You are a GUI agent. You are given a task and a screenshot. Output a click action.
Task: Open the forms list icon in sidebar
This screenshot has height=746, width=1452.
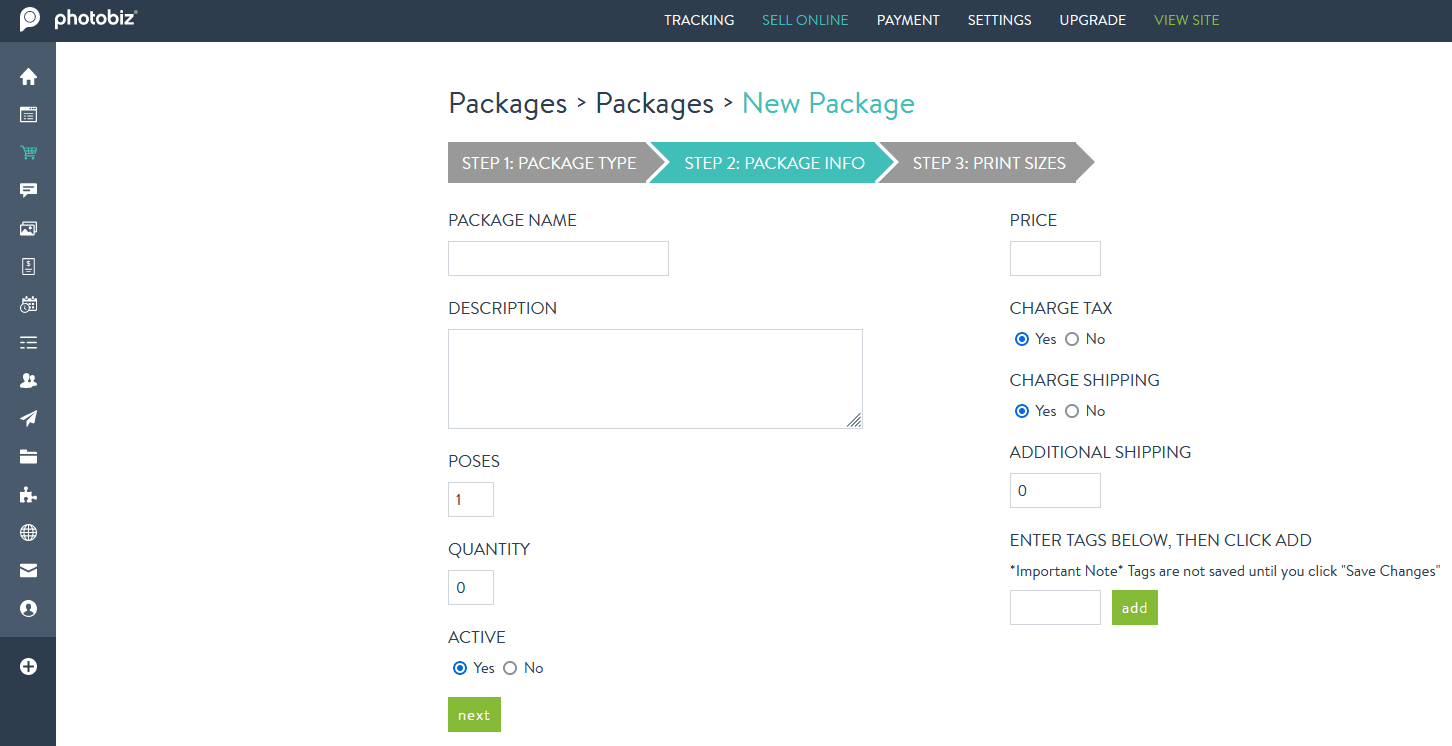(28, 342)
